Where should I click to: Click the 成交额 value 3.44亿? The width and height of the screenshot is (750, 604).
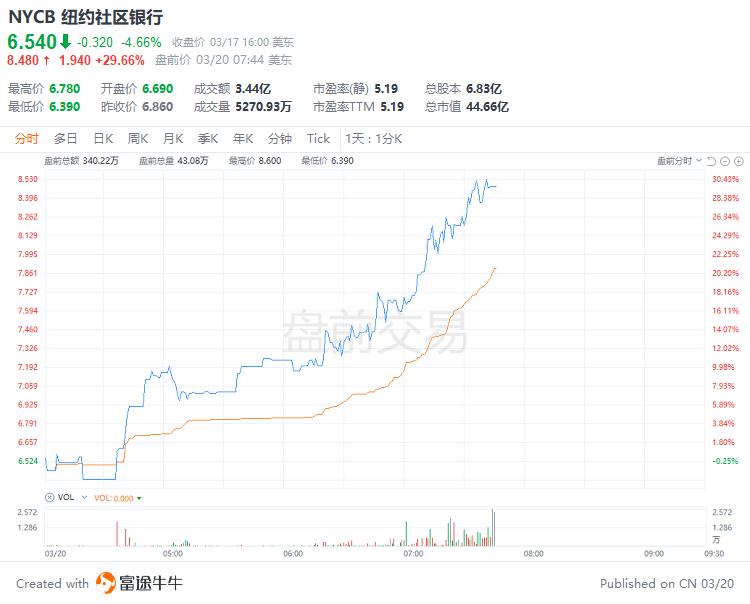coord(253,89)
